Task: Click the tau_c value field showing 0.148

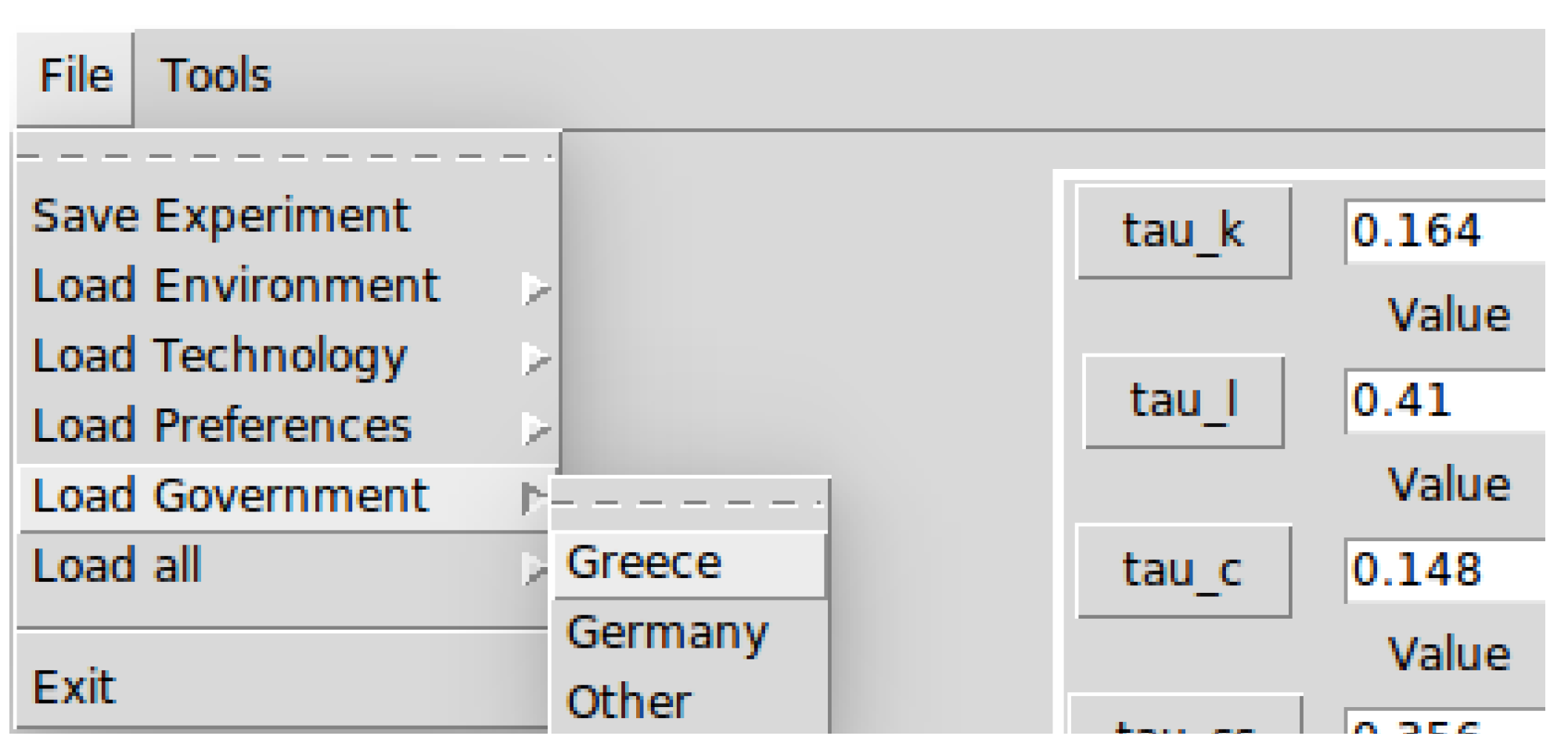Action: click(1444, 569)
